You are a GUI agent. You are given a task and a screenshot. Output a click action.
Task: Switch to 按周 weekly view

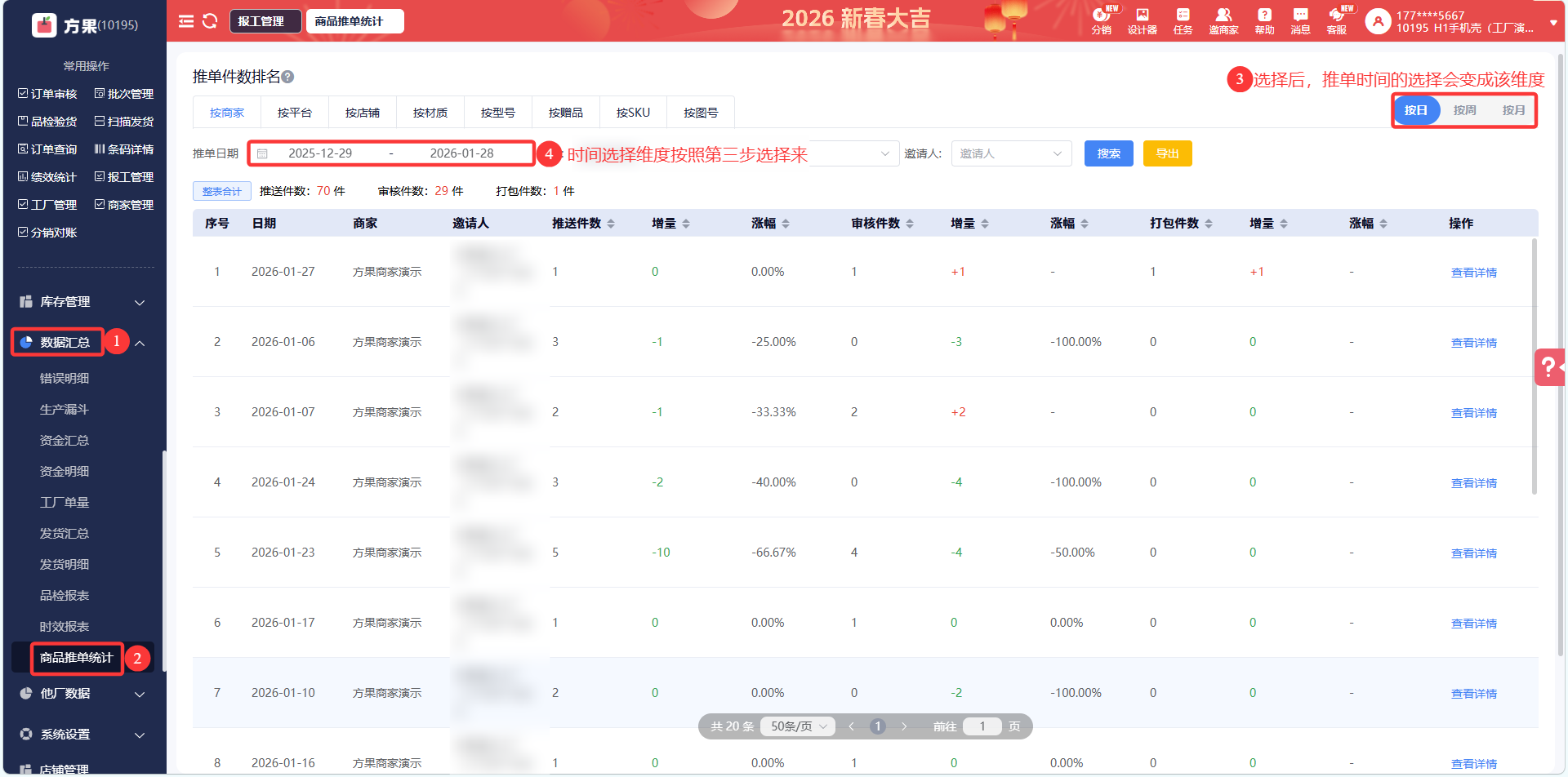pos(1464,110)
